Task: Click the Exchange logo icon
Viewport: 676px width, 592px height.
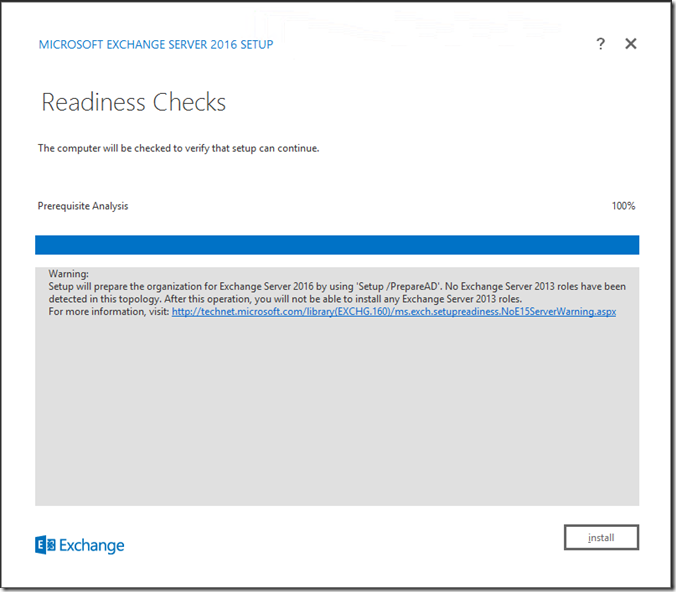Action: coord(45,545)
